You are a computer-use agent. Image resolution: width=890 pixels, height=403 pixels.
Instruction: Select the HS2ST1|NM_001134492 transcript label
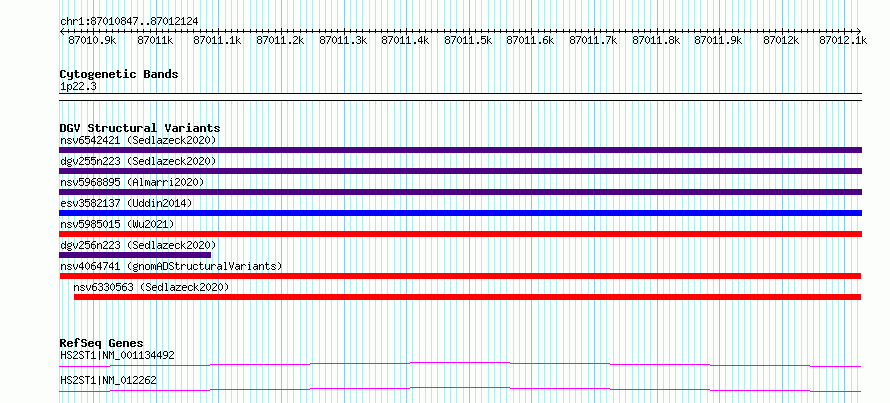pos(117,356)
